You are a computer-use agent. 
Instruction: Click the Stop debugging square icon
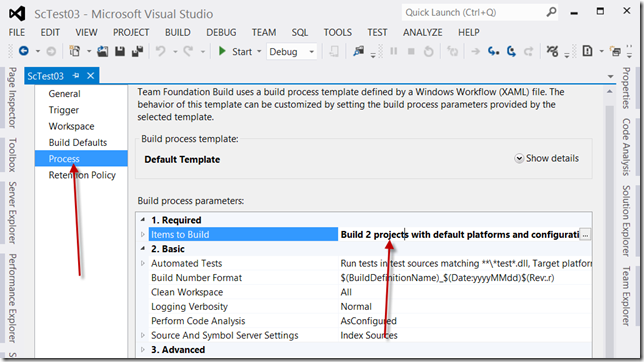411,51
